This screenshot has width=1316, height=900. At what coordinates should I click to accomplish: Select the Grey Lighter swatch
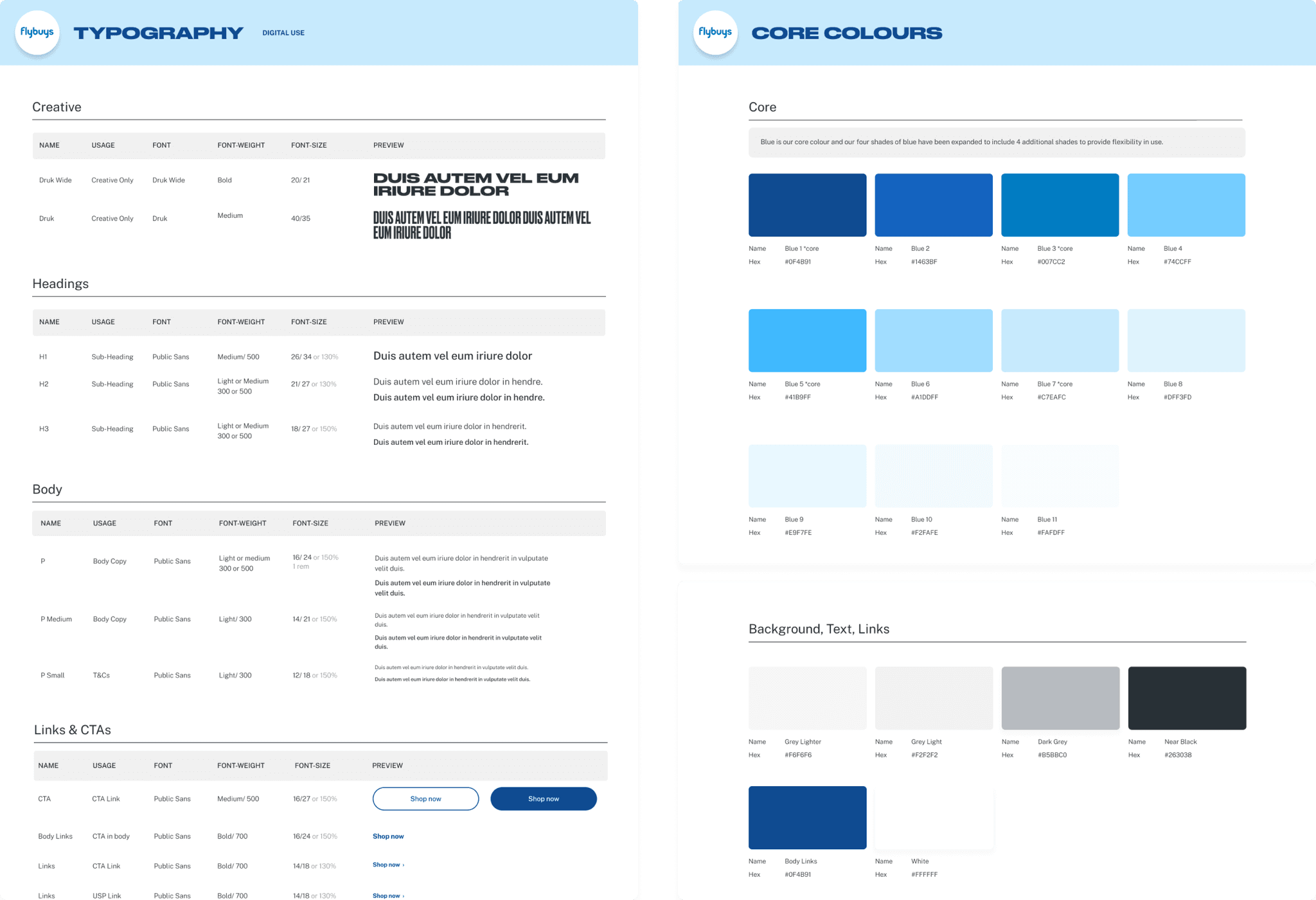807,698
